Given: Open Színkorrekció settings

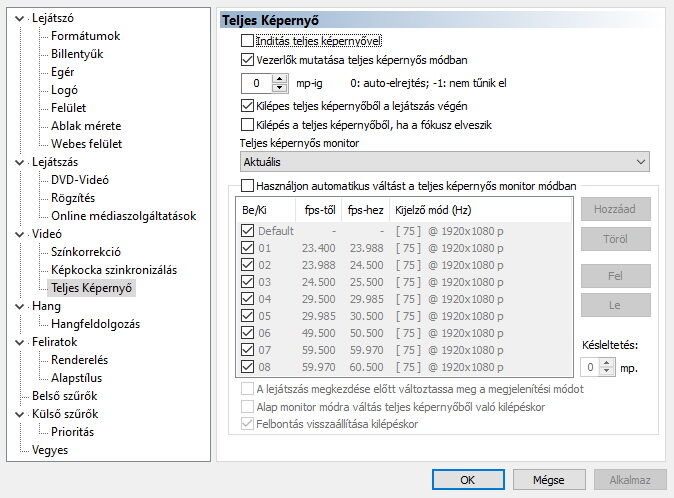Looking at the screenshot, I should click(x=86, y=252).
